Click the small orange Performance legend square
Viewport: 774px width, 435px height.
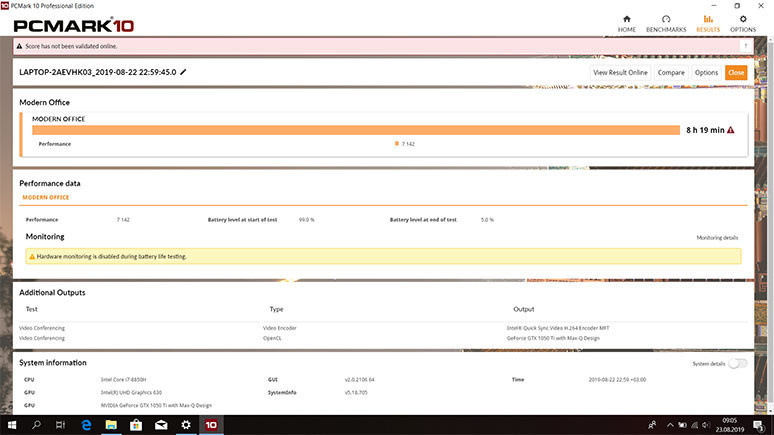point(396,144)
